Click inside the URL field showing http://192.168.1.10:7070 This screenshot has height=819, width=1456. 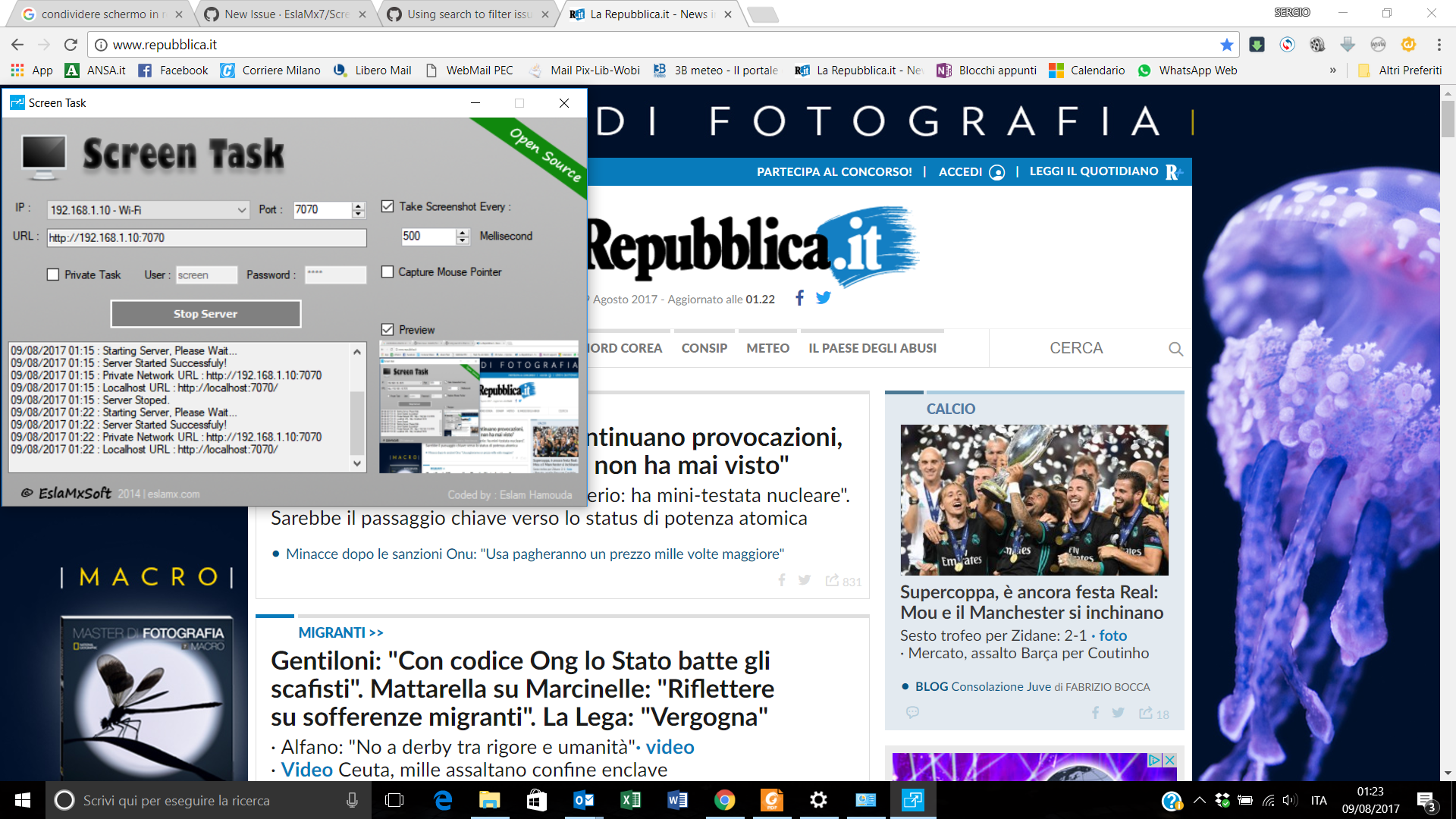[x=205, y=237]
